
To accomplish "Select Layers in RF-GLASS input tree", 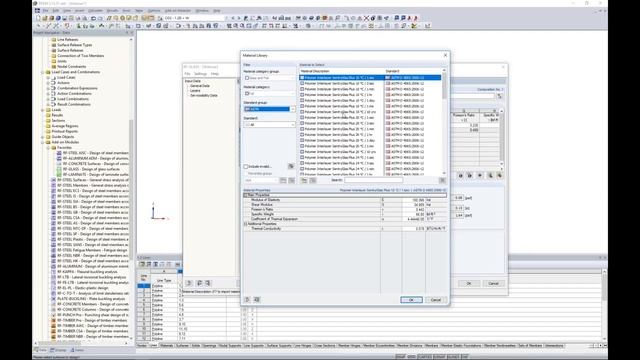I will pos(195,91).
